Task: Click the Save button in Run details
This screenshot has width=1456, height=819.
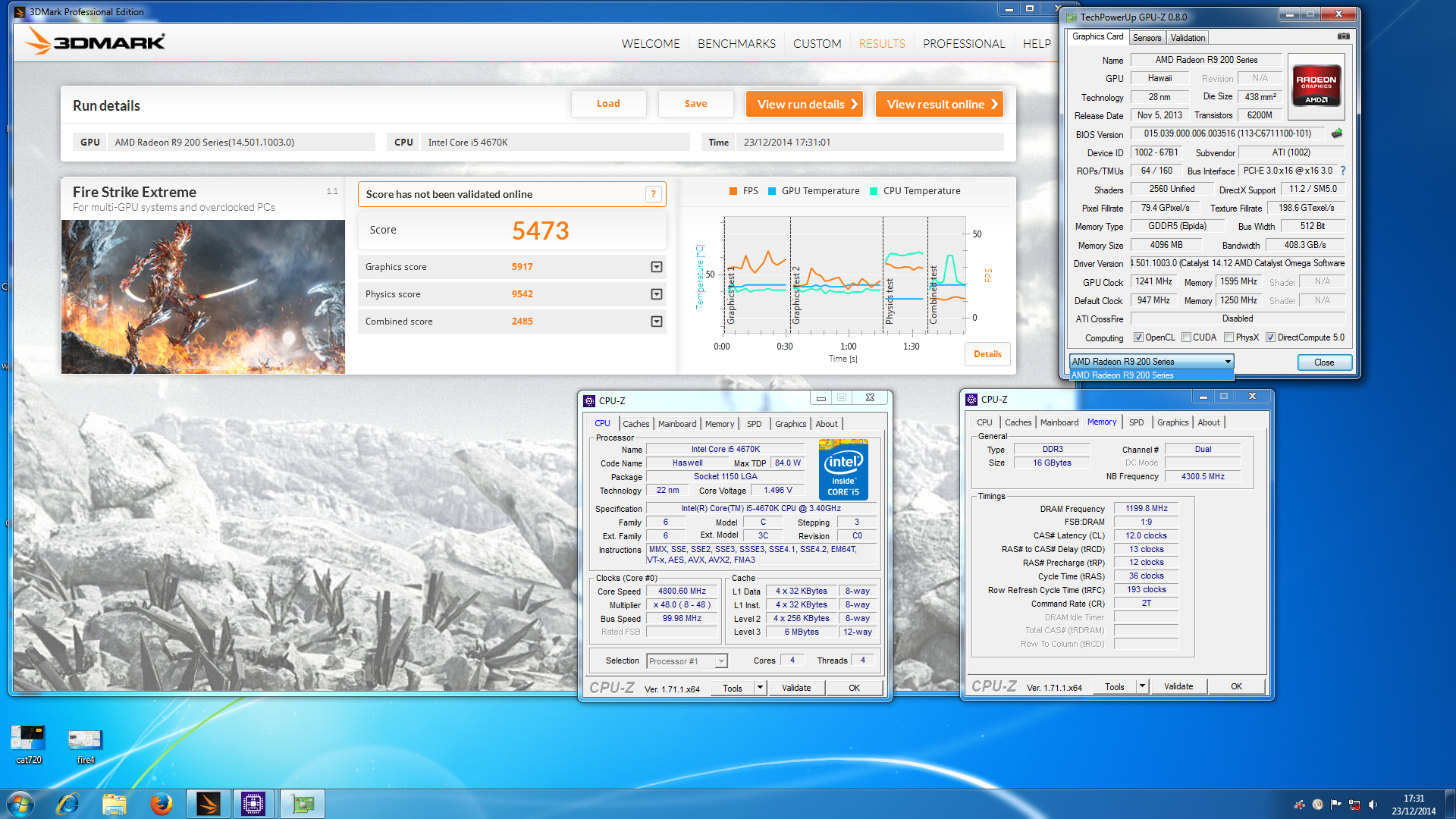Action: tap(695, 104)
